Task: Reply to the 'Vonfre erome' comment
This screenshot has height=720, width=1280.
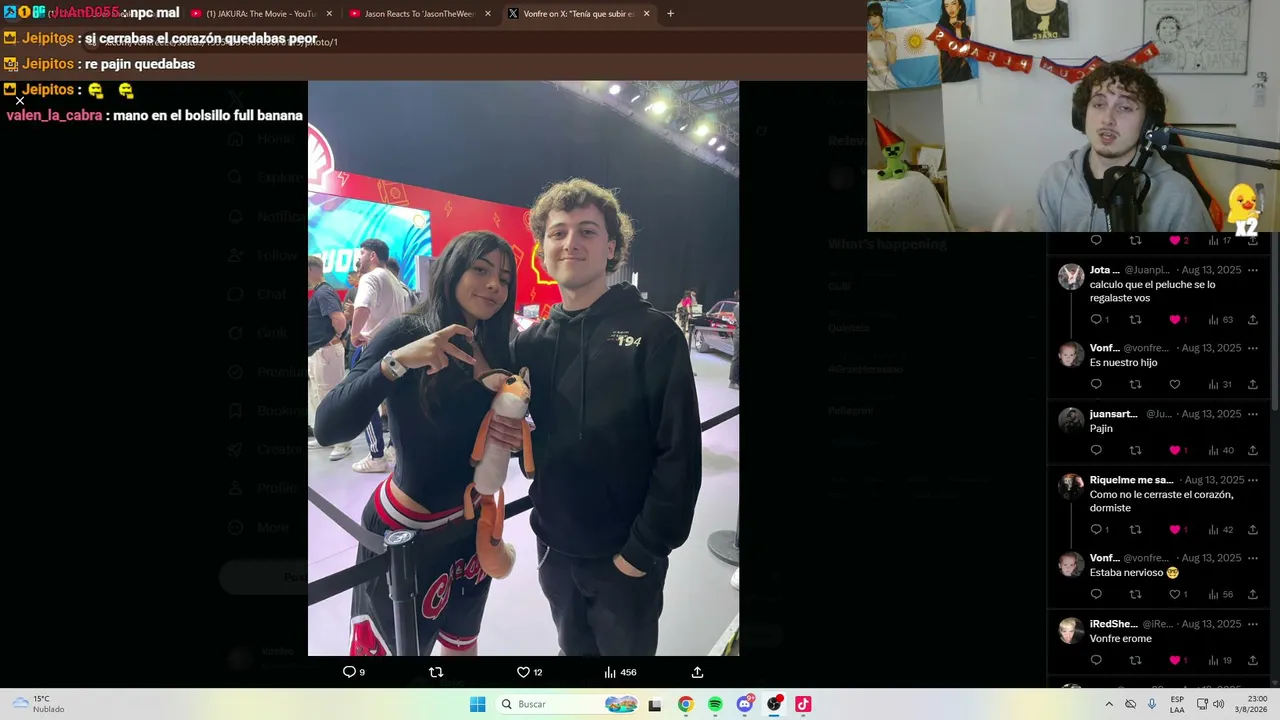Action: 1096,660
